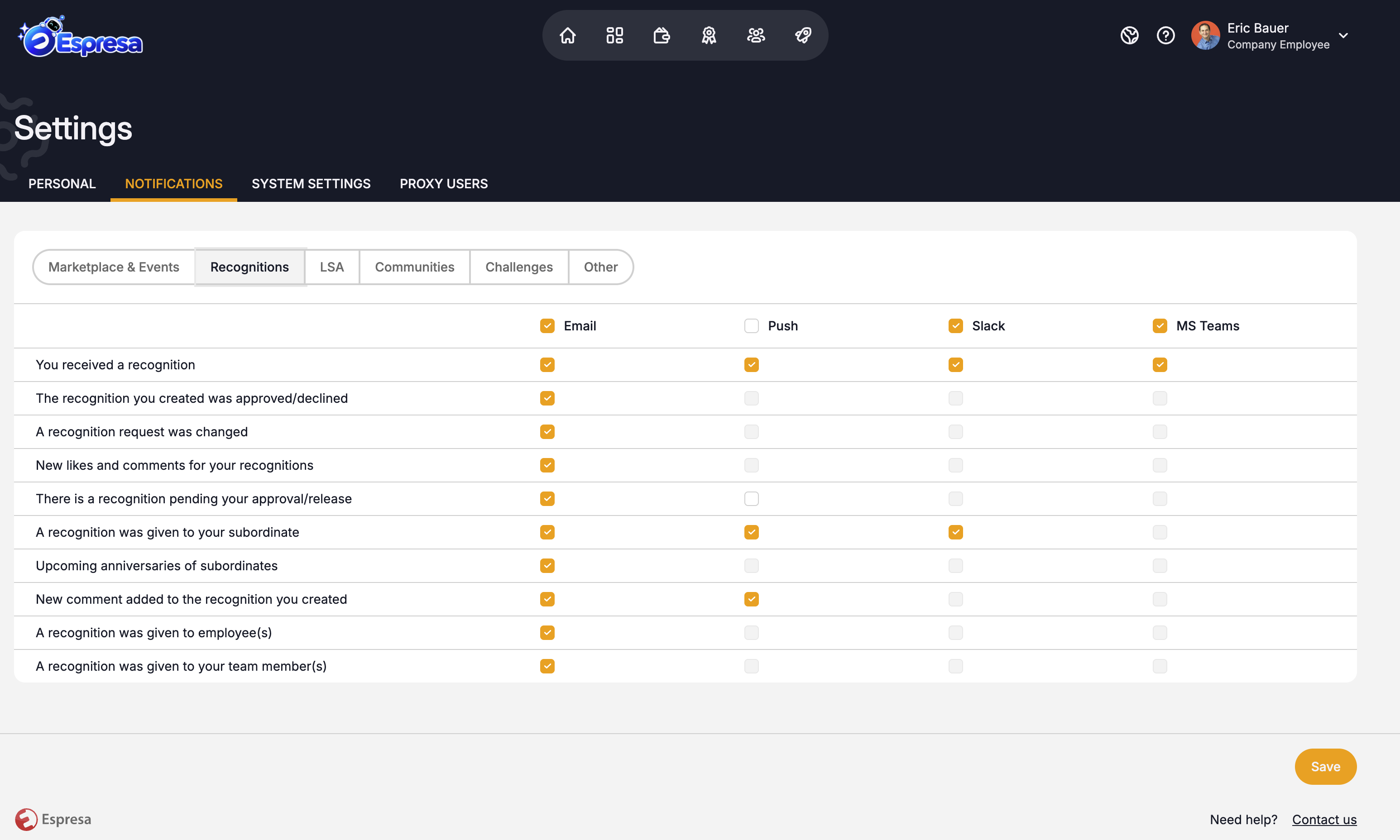
Task: Switch to the Other category
Action: click(601, 267)
